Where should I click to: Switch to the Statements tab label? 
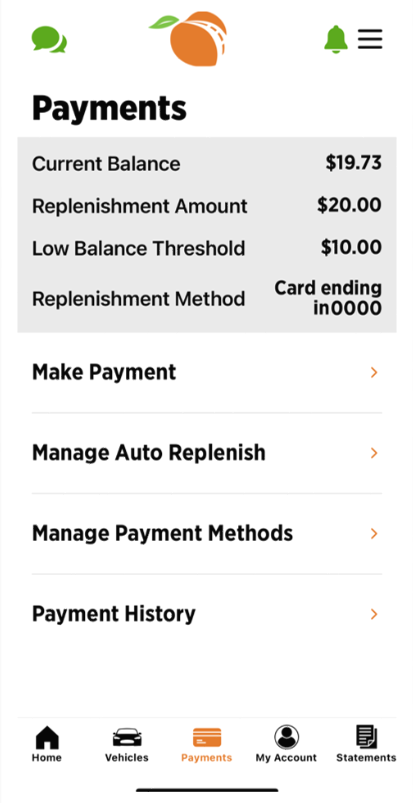pos(366,757)
